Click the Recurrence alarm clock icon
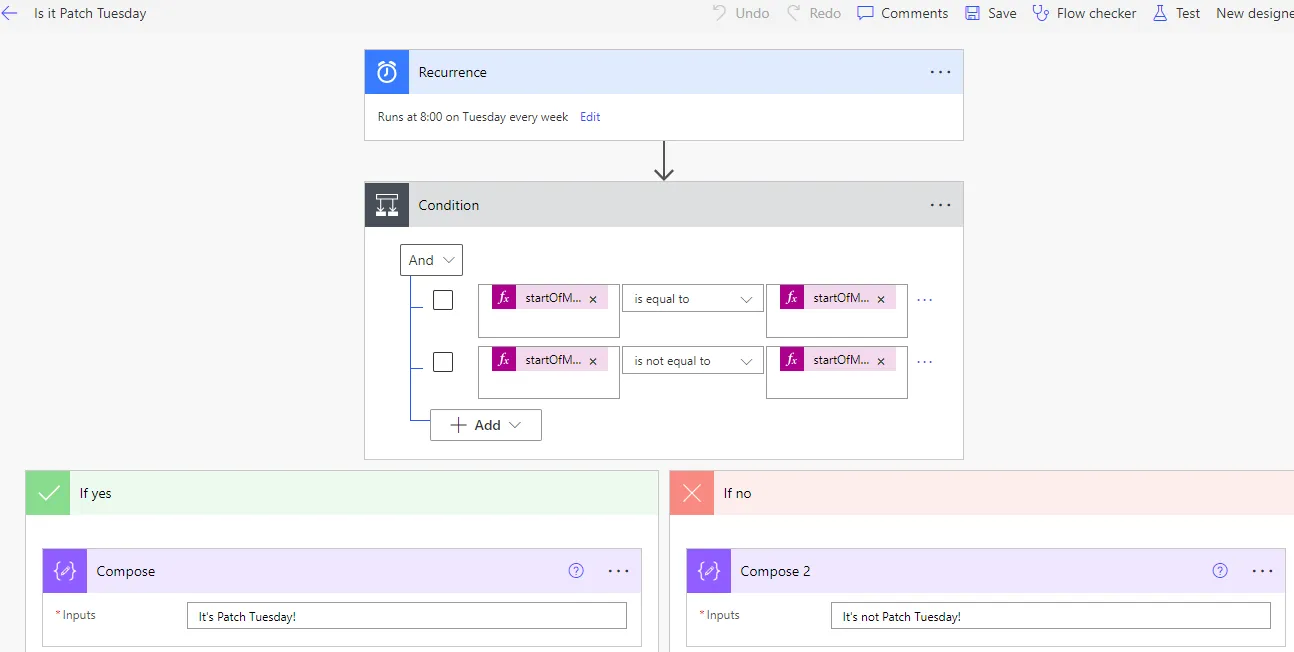The width and height of the screenshot is (1294, 652). click(387, 72)
